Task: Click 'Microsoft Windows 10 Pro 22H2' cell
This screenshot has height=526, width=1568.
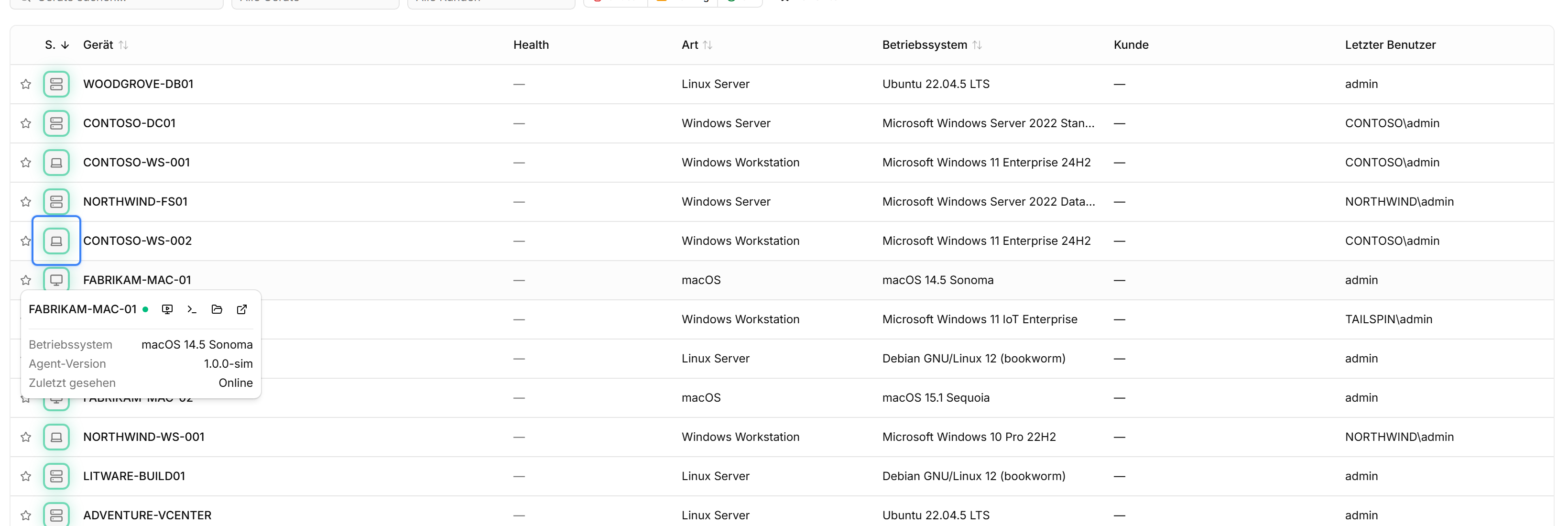Action: [969, 437]
